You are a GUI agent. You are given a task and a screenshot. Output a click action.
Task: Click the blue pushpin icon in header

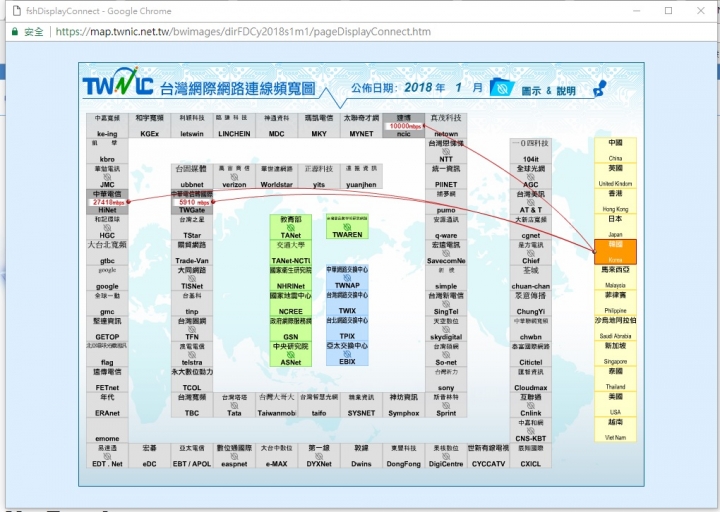(600, 88)
